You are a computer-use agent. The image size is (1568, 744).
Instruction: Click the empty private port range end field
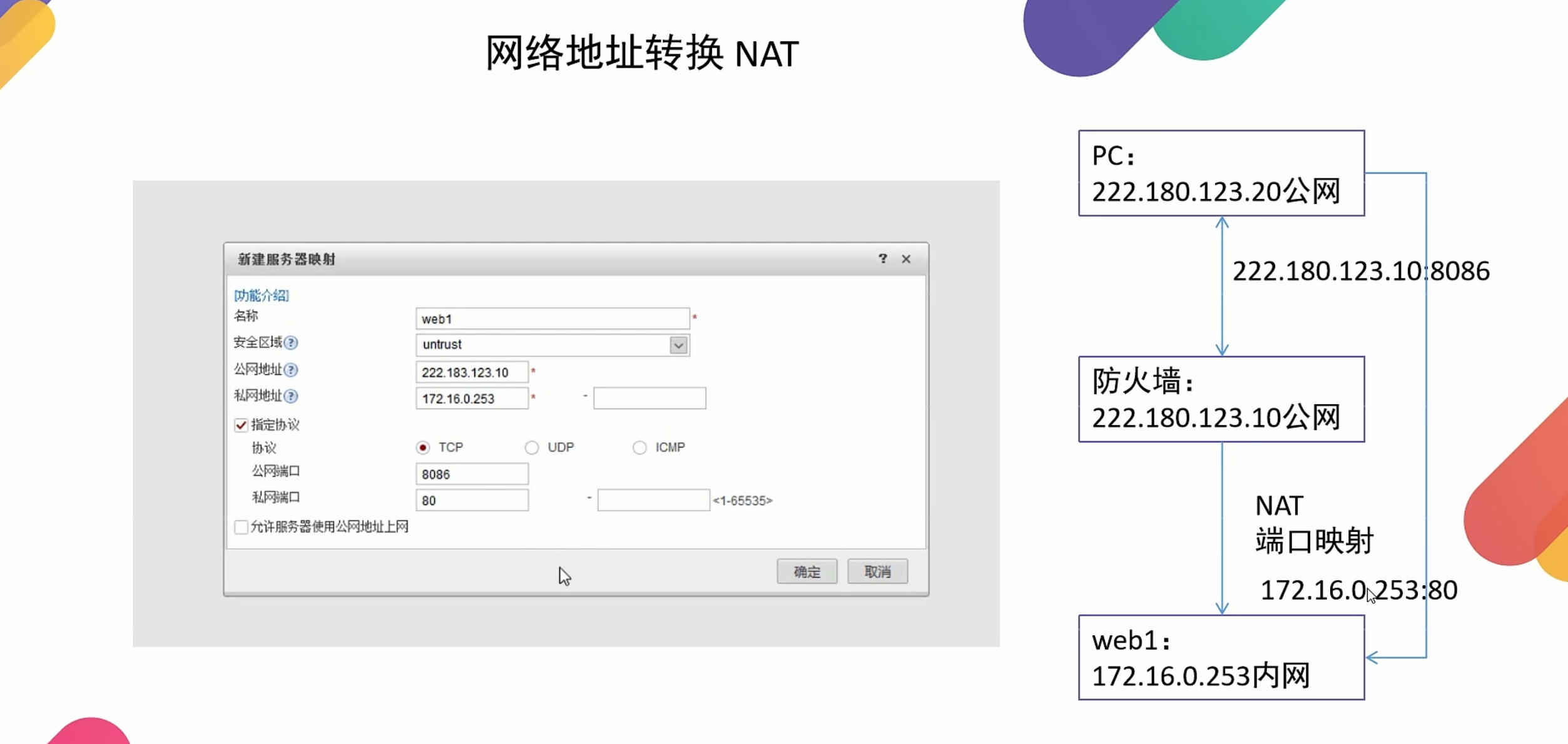point(653,501)
